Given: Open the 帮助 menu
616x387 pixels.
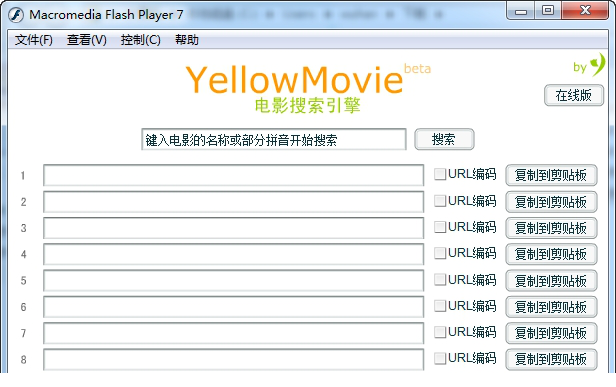Looking at the screenshot, I should 187,40.
